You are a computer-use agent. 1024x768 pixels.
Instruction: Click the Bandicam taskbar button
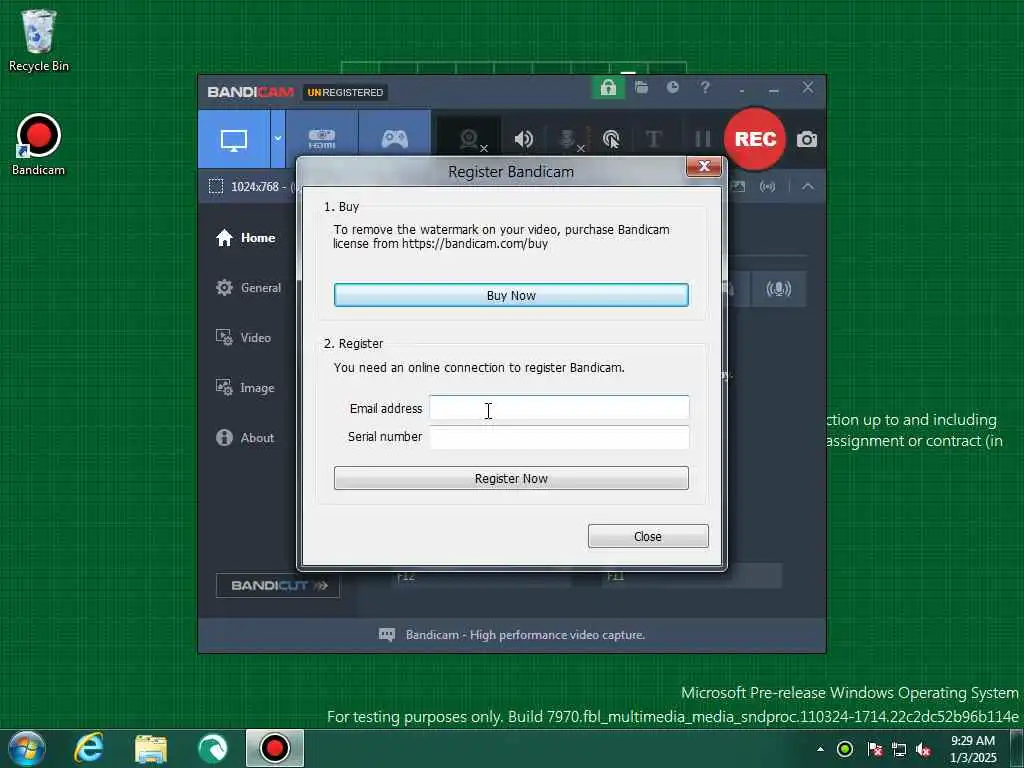pos(275,748)
